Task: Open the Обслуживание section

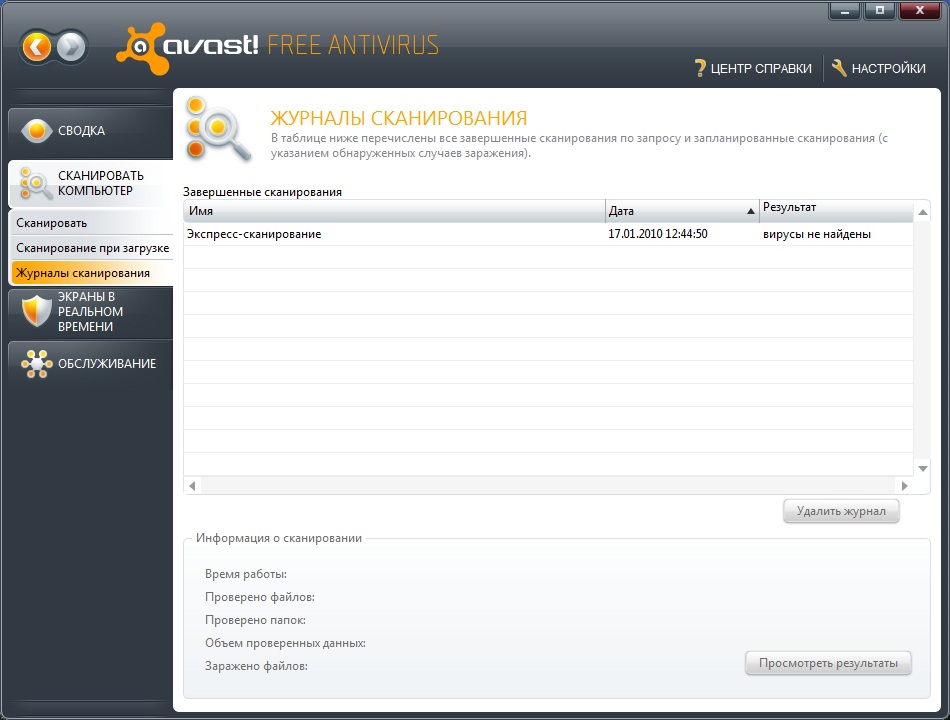Action: pyautogui.click(x=91, y=364)
